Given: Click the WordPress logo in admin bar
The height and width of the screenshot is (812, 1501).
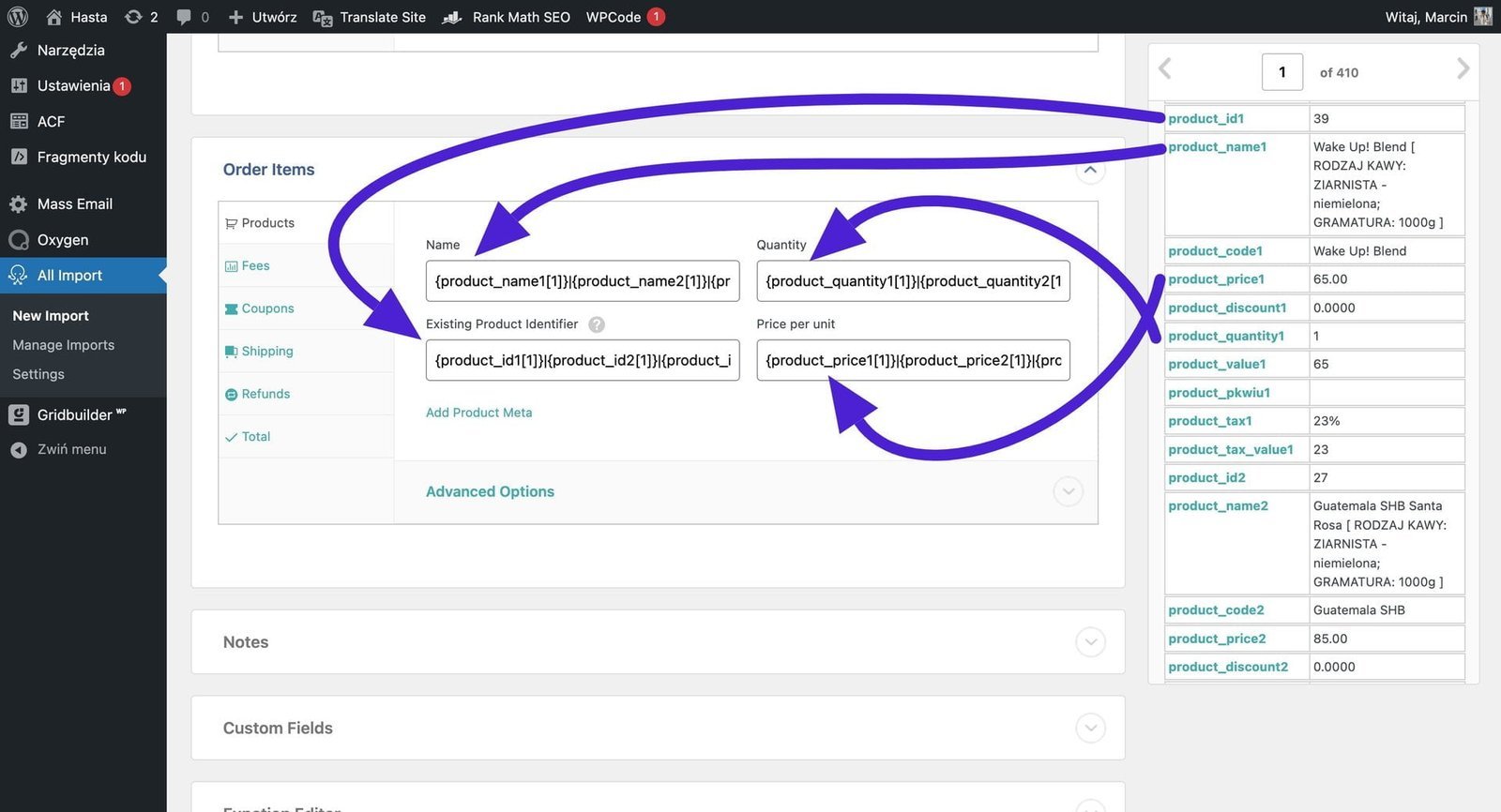Looking at the screenshot, I should 18,17.
